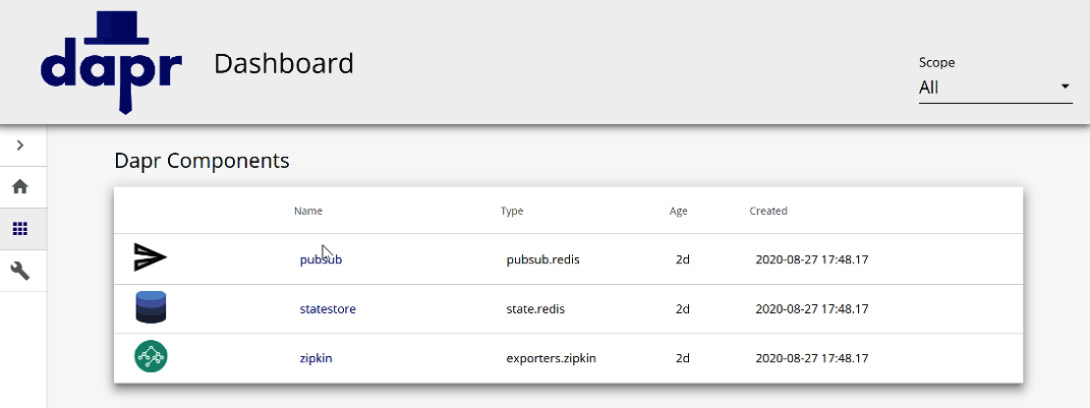The image size is (1090, 408).
Task: Click the statestore database icon
Action: pyautogui.click(x=151, y=307)
